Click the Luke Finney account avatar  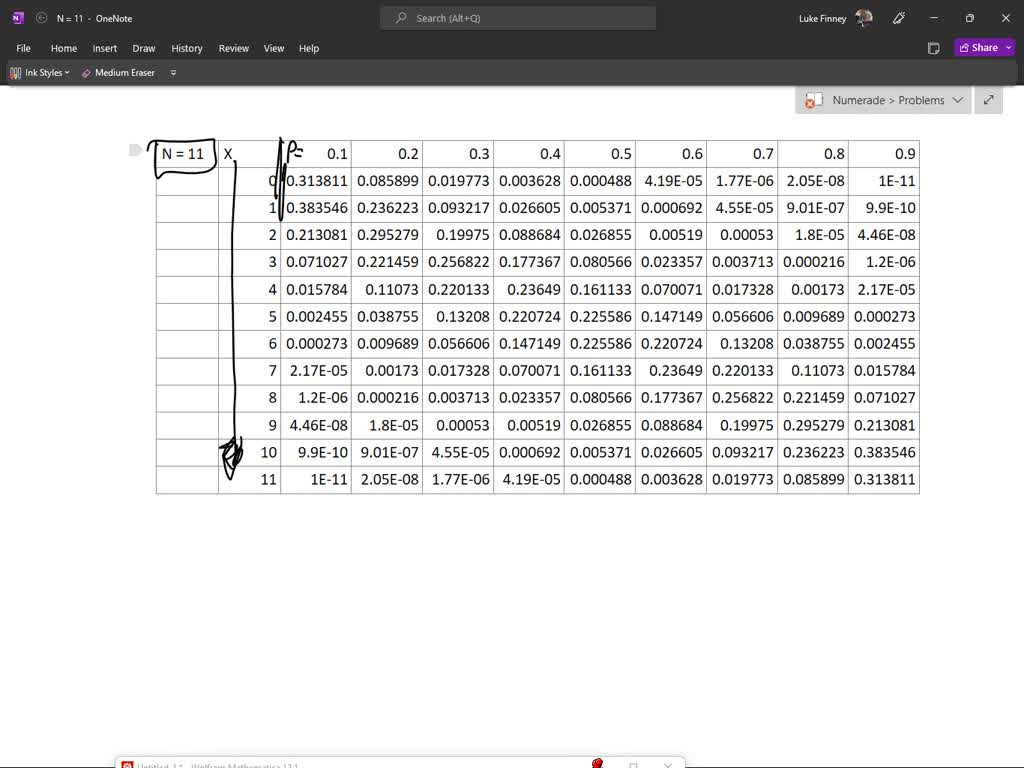(862, 18)
